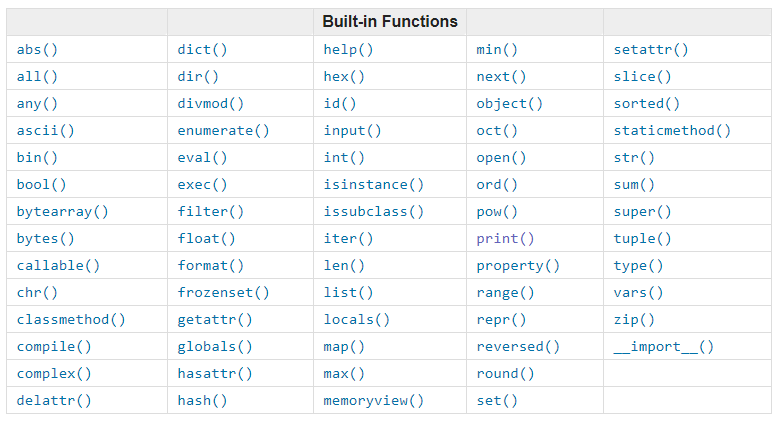Click the globals() function link

[x=215, y=346]
